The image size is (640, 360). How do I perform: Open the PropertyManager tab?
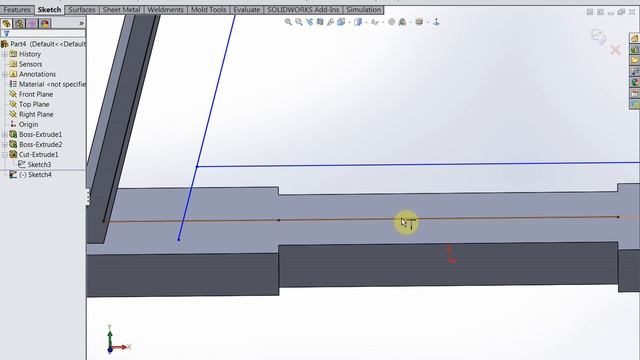19,23
